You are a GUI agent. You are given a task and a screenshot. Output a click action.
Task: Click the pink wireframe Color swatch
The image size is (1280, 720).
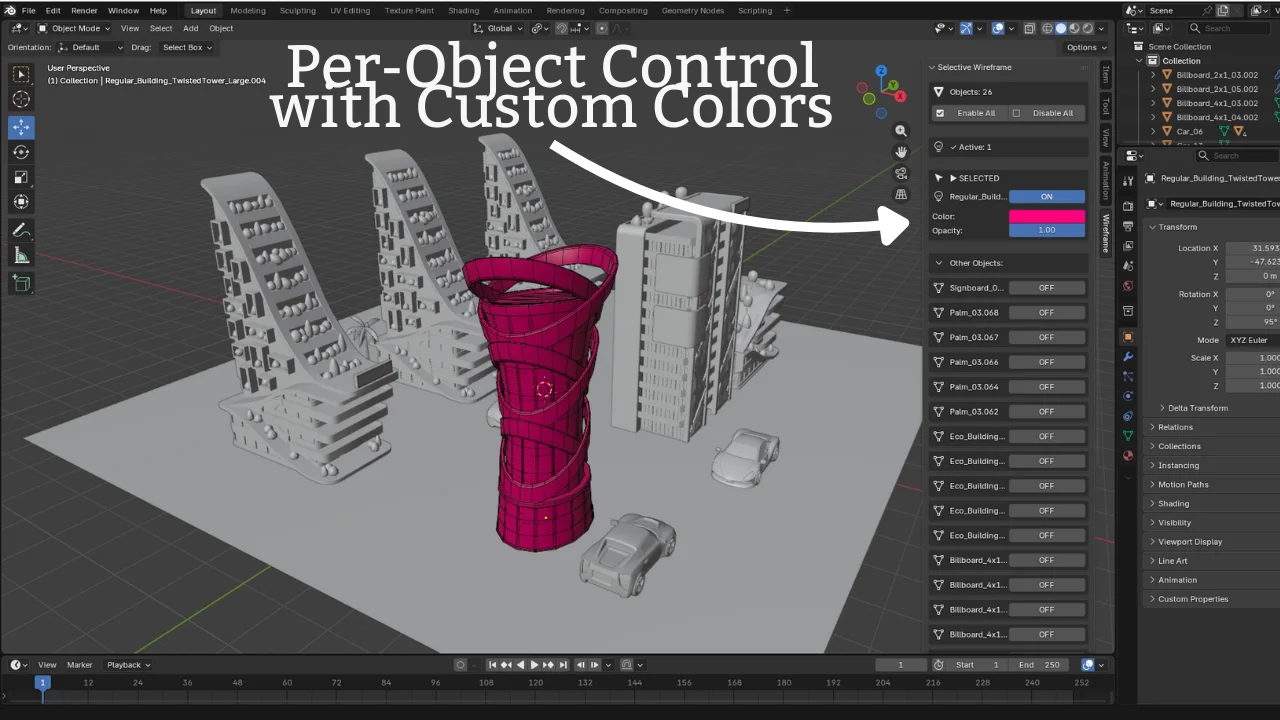1046,215
